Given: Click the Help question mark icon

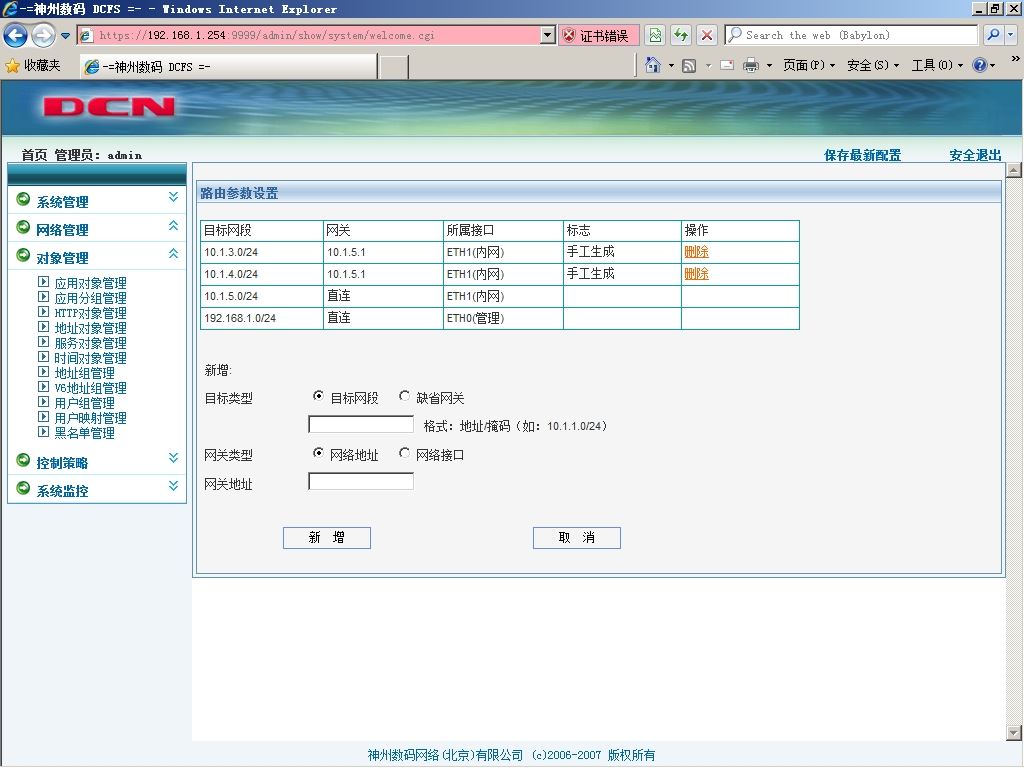Looking at the screenshot, I should [x=980, y=65].
